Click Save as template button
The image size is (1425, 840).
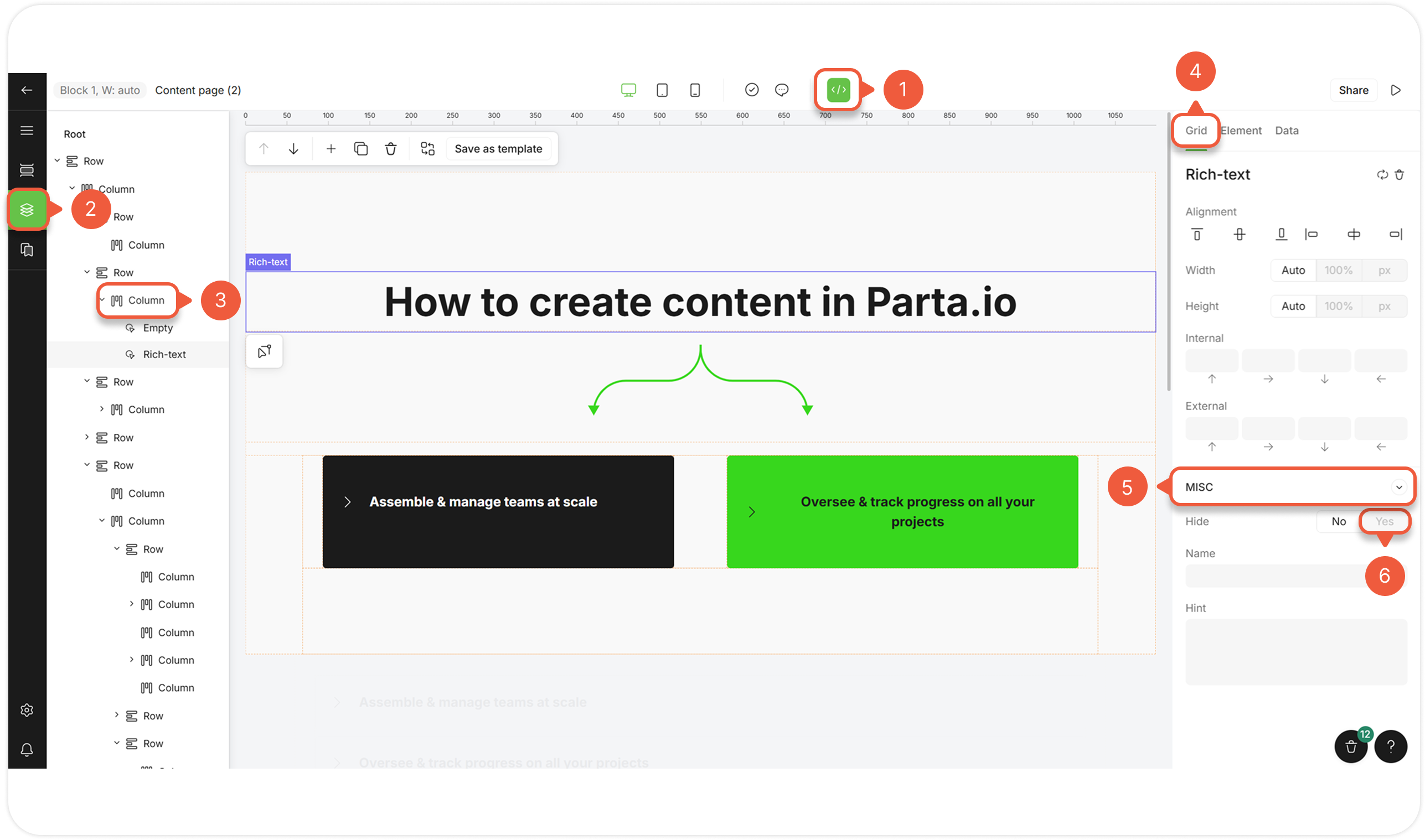(498, 149)
